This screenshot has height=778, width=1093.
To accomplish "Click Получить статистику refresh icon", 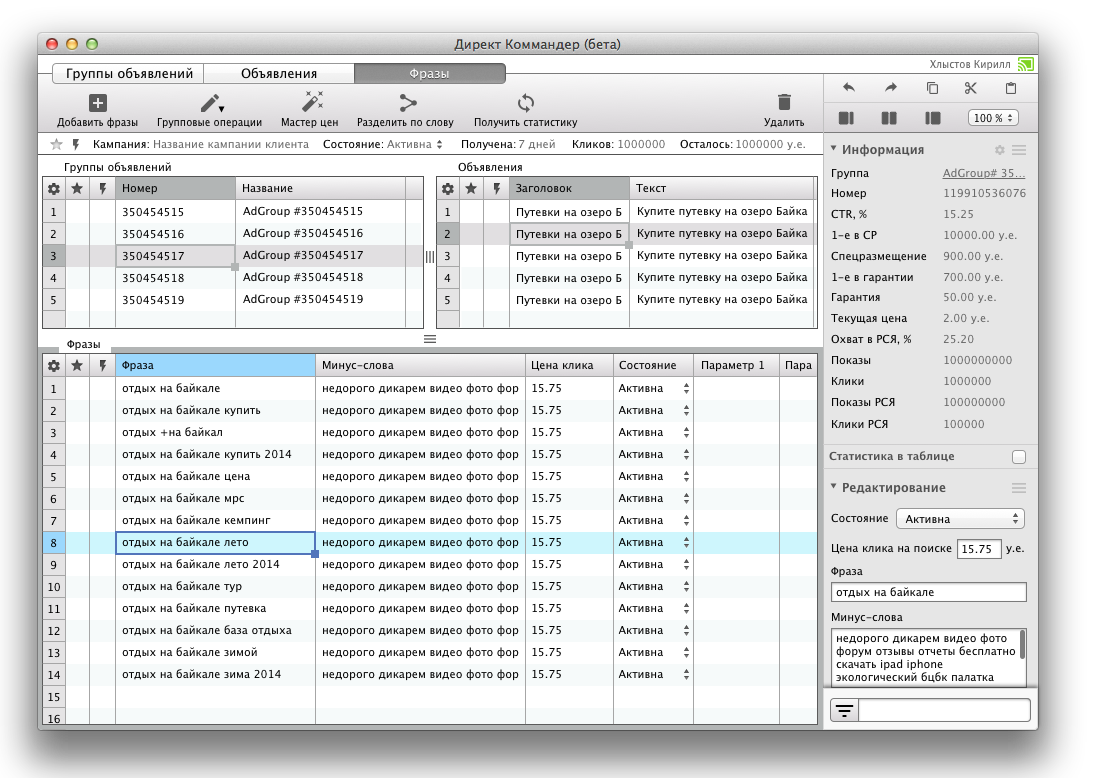I will [525, 103].
